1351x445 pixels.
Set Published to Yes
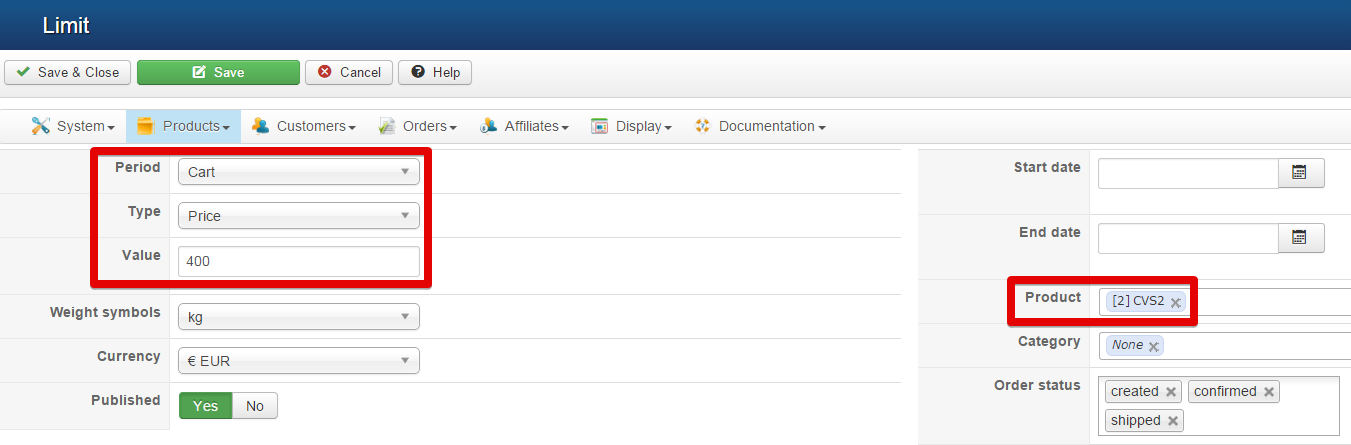(206, 405)
